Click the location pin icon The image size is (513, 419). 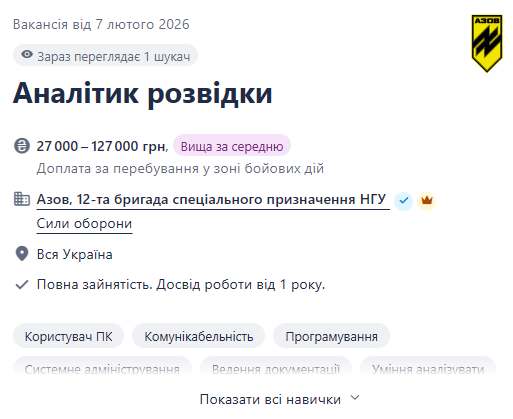click(22, 254)
